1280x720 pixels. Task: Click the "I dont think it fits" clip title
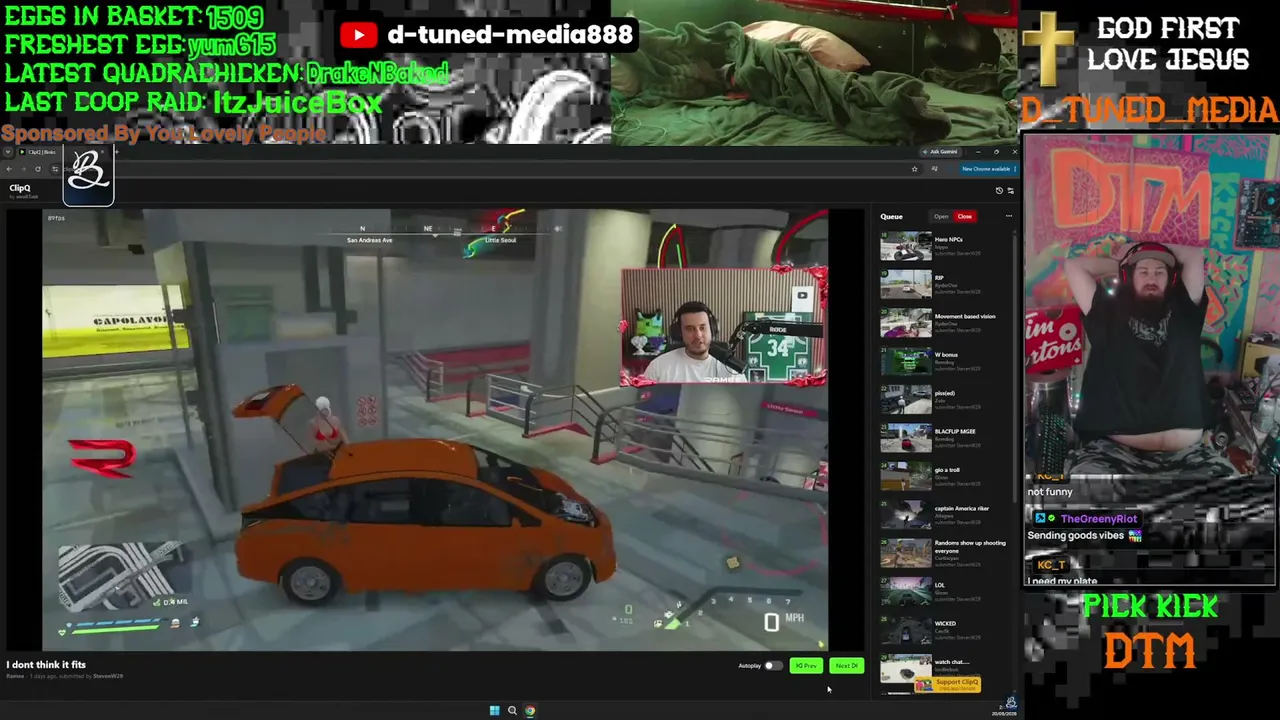(x=46, y=665)
